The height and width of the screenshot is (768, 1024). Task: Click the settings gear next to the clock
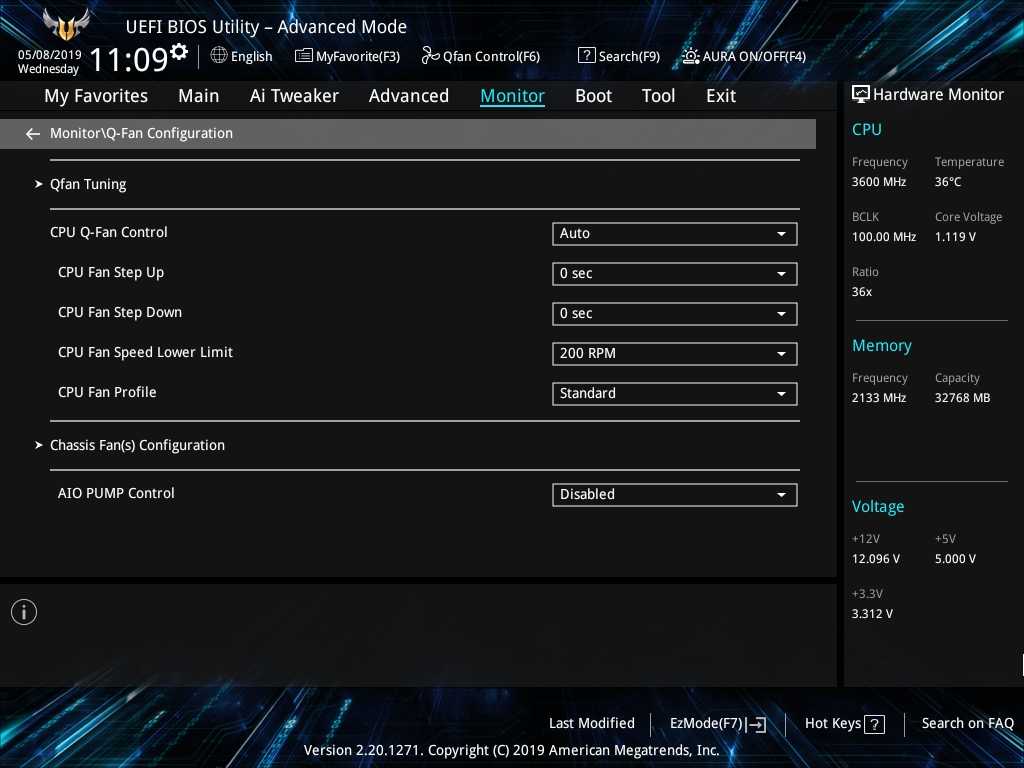point(179,51)
